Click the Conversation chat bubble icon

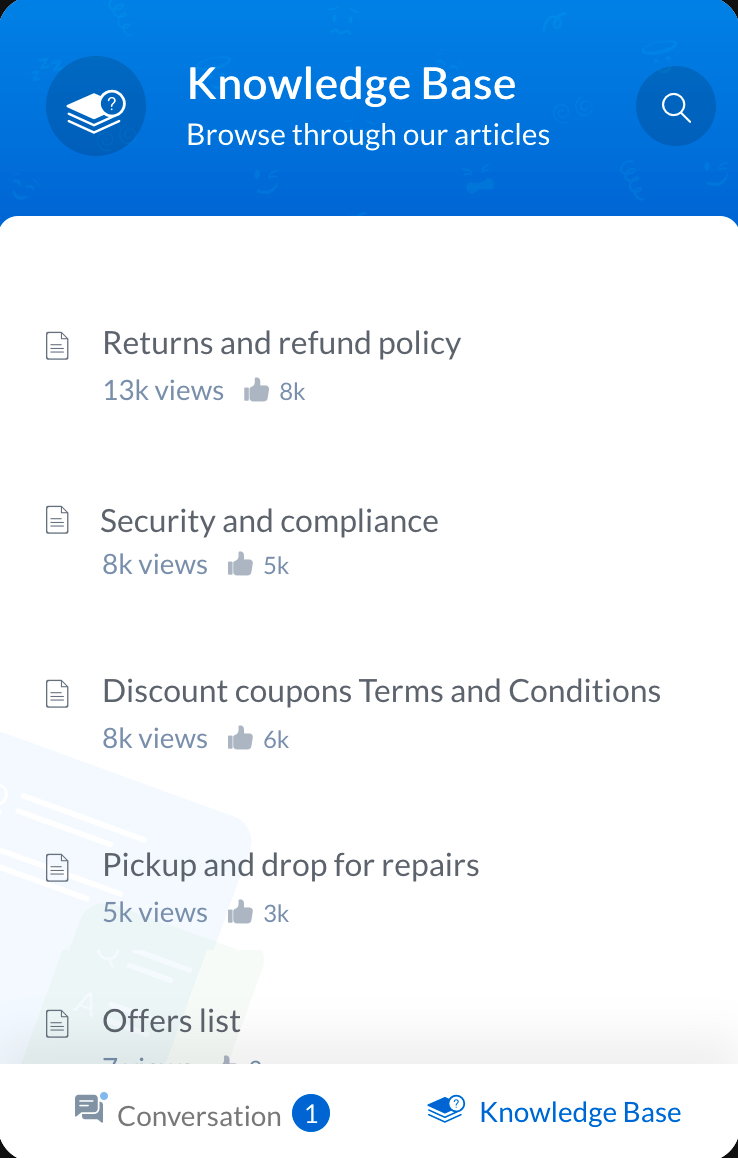[x=90, y=1108]
